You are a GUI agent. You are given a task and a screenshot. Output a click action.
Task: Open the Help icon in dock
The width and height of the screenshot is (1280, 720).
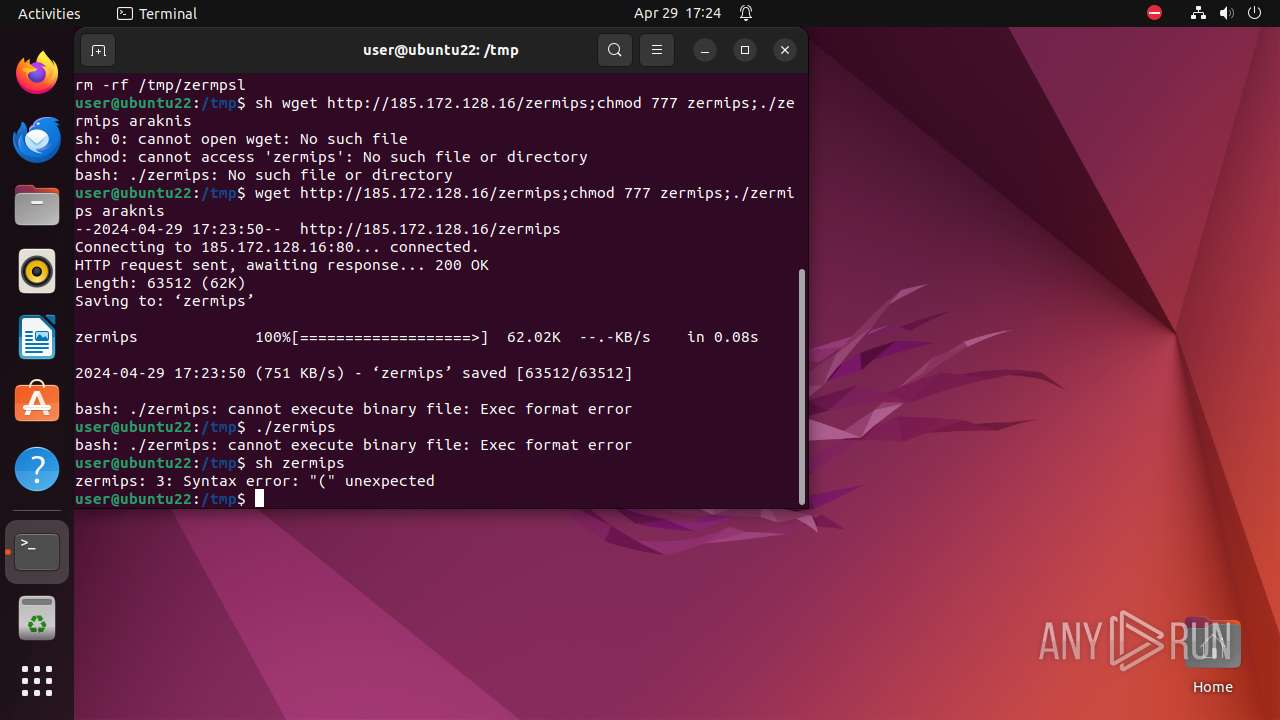(x=37, y=469)
